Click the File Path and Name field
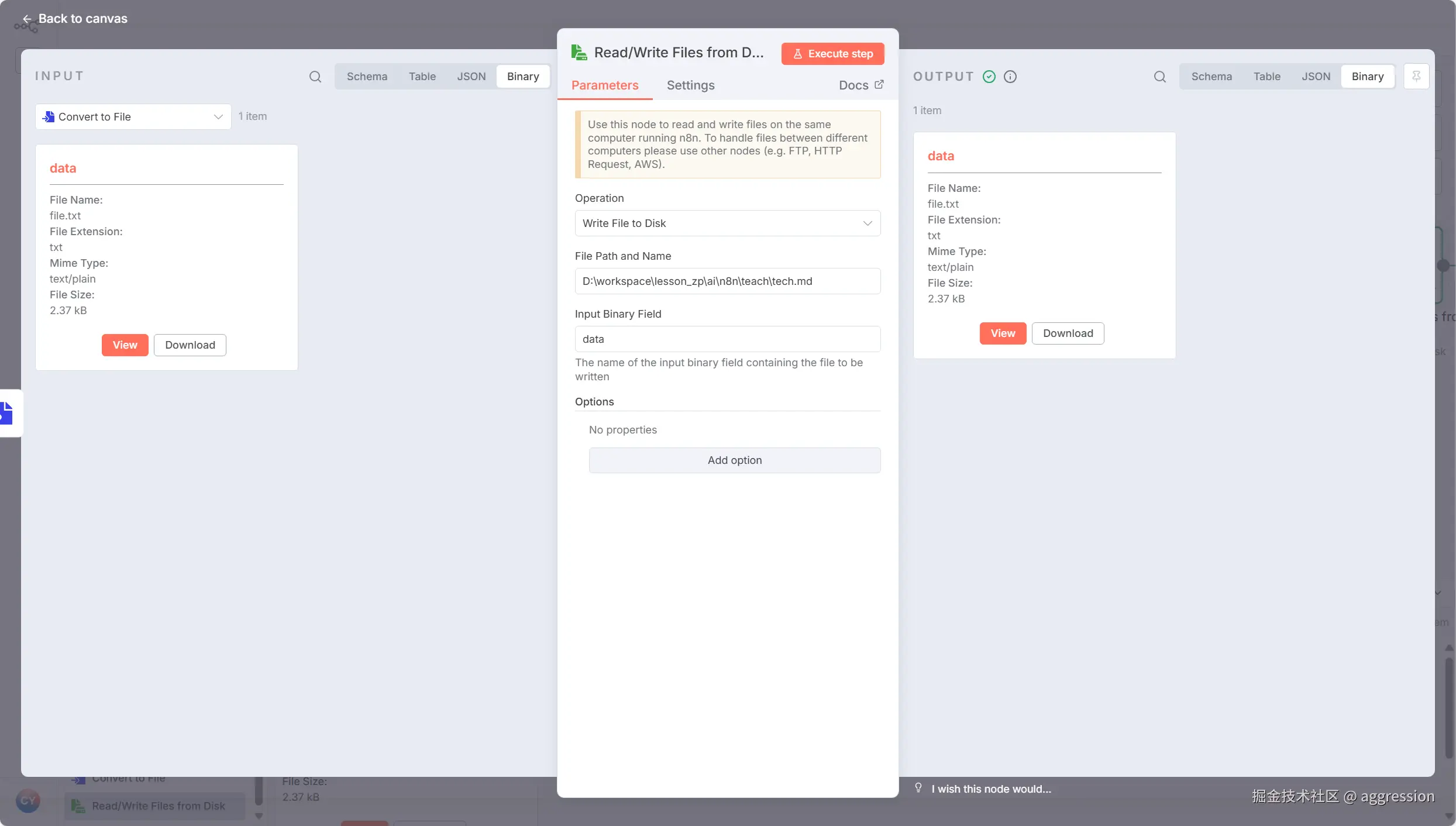This screenshot has height=826, width=1456. (727, 281)
